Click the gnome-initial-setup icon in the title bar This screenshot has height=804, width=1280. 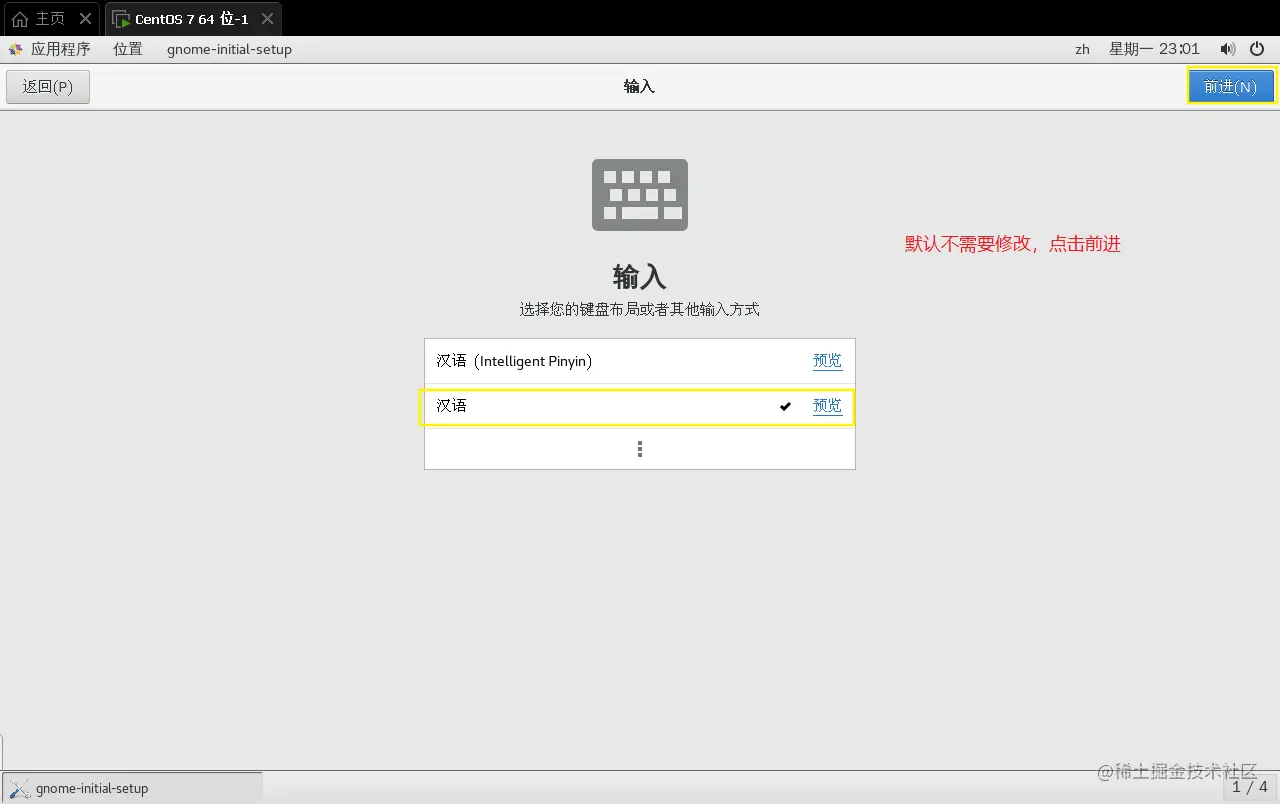tap(229, 49)
